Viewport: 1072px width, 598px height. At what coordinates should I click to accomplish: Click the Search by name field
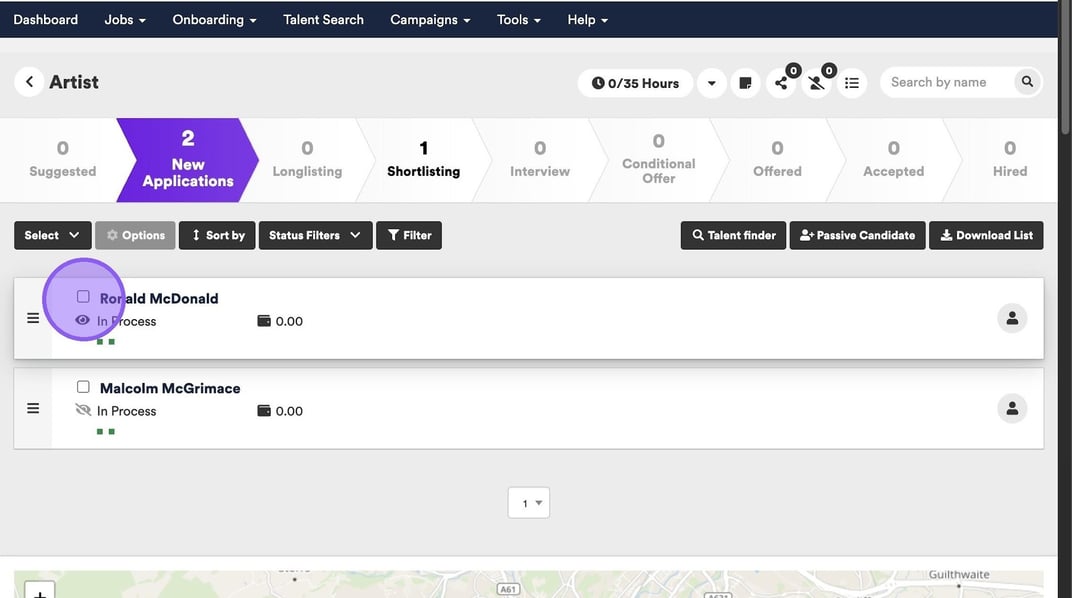(x=946, y=82)
